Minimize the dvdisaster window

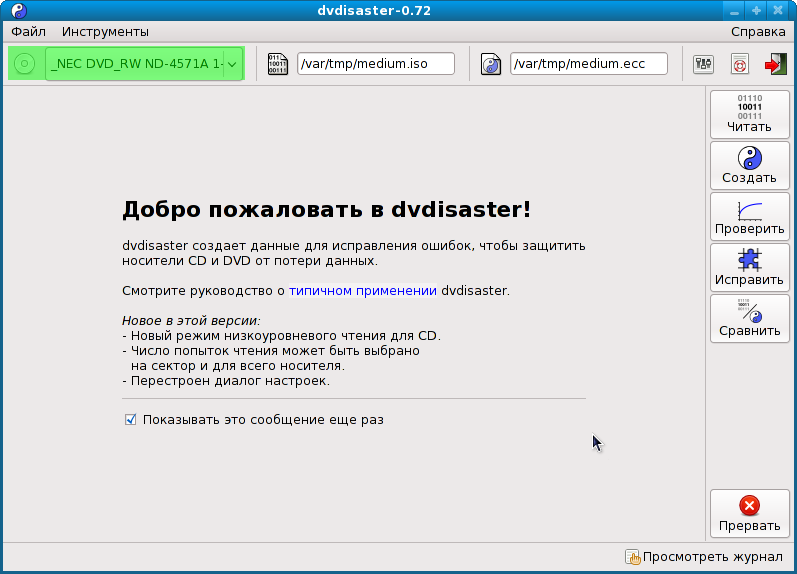click(734, 11)
